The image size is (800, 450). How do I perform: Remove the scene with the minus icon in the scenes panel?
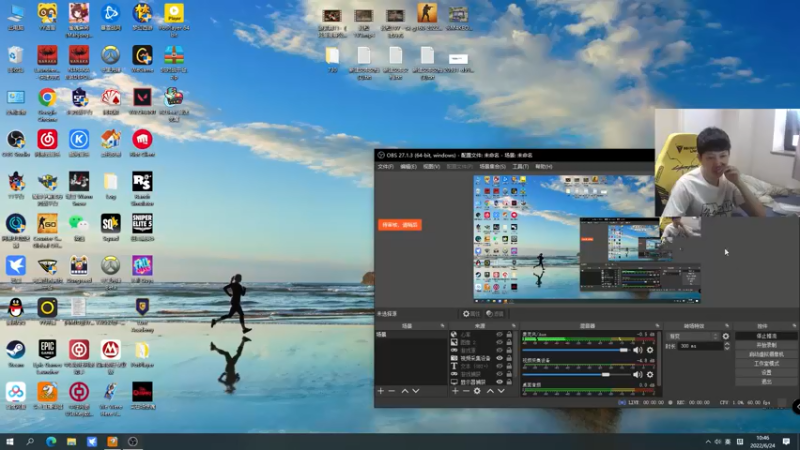(391, 391)
